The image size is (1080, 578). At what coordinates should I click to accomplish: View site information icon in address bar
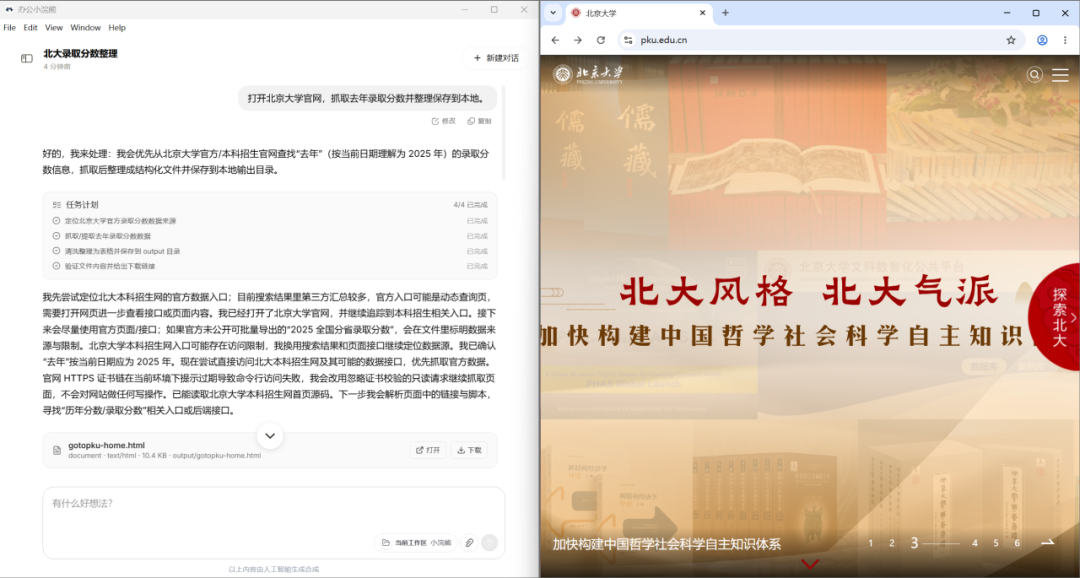click(x=627, y=40)
